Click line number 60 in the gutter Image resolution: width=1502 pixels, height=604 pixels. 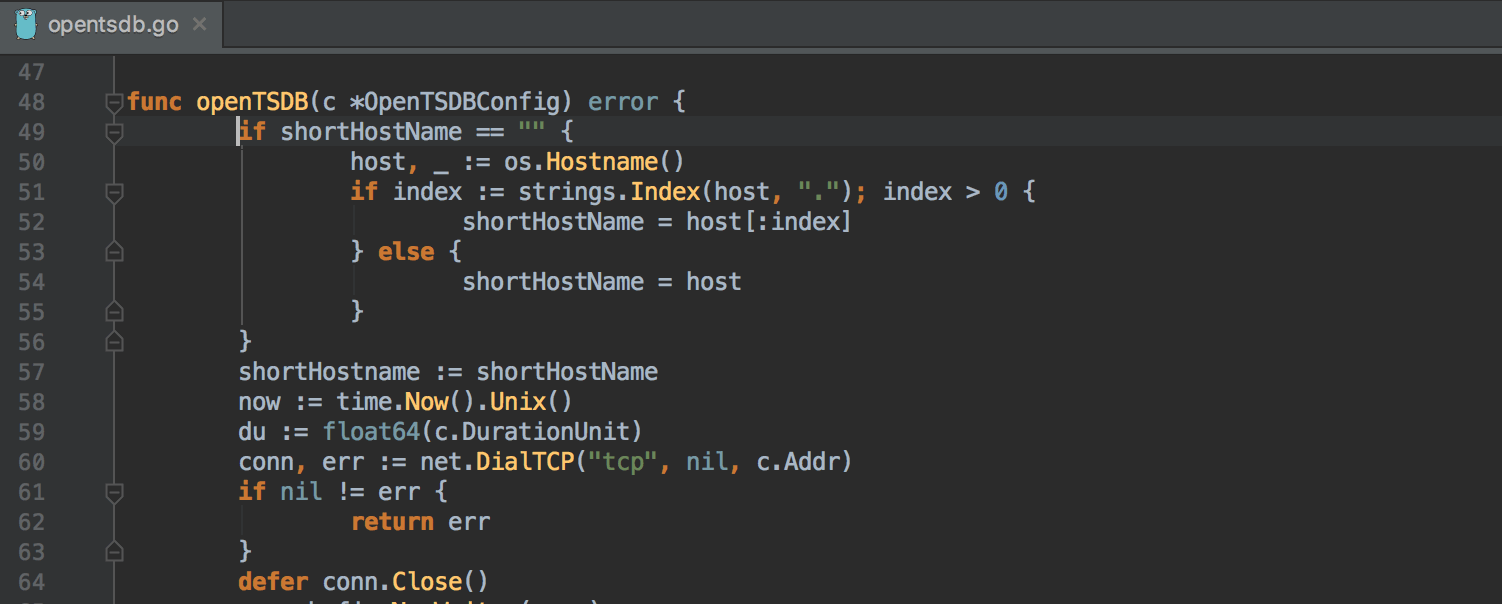[32, 462]
